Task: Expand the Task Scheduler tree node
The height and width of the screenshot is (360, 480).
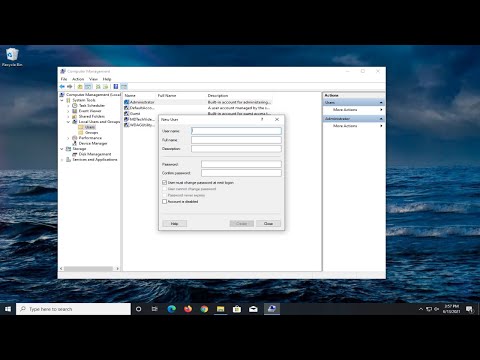Action: click(68, 105)
